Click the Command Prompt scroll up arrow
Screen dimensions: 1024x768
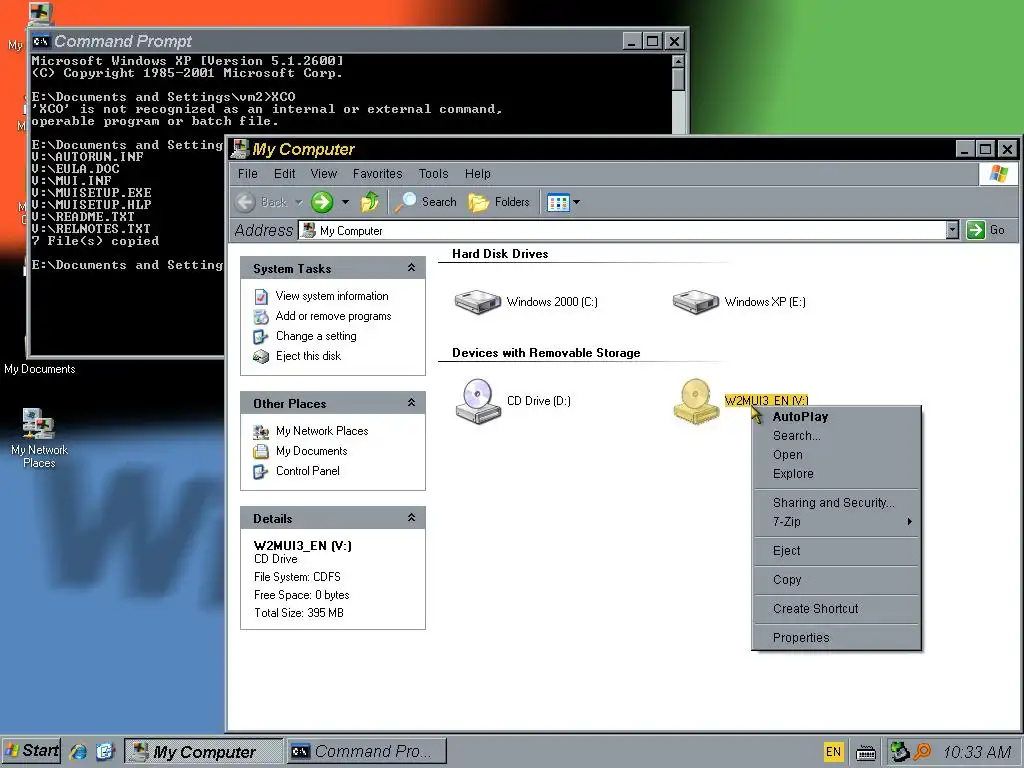(x=679, y=61)
